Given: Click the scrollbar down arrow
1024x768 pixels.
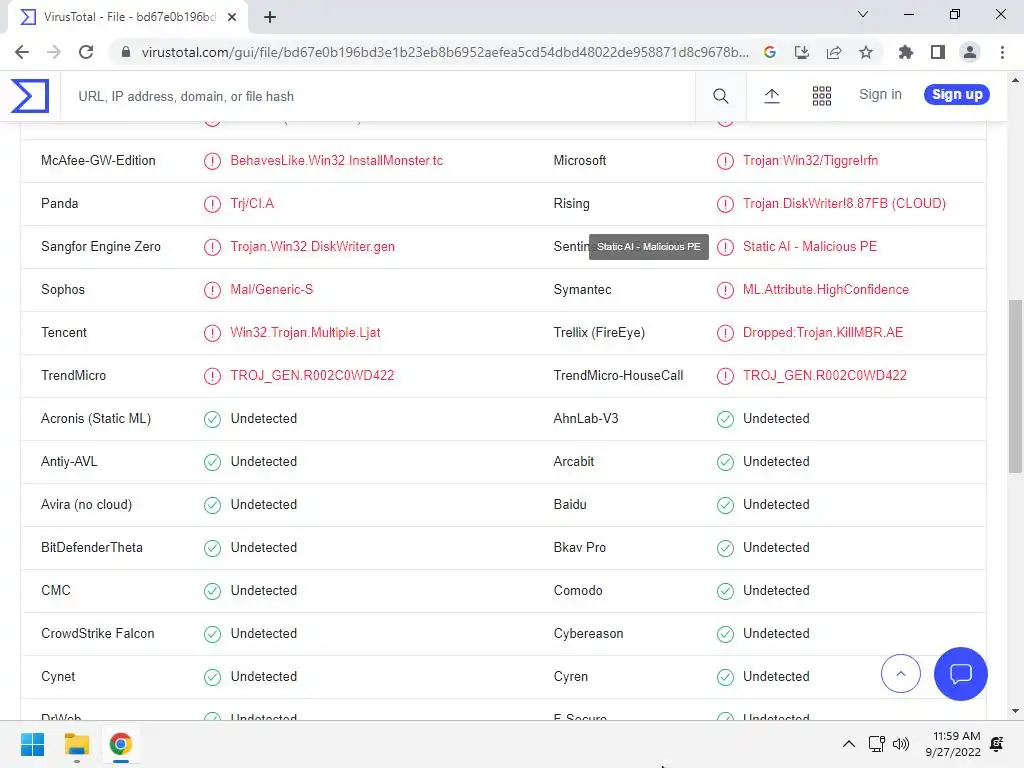Looking at the screenshot, I should point(1015,711).
